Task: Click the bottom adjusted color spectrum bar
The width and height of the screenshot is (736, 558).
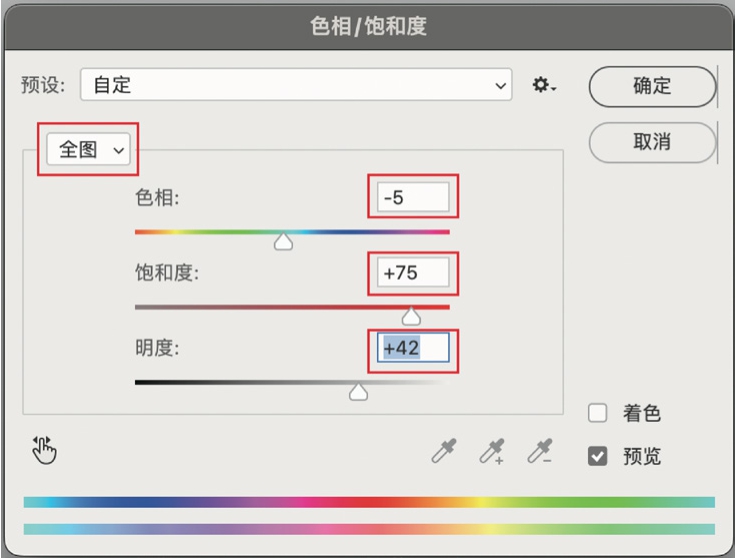Action: tap(368, 529)
